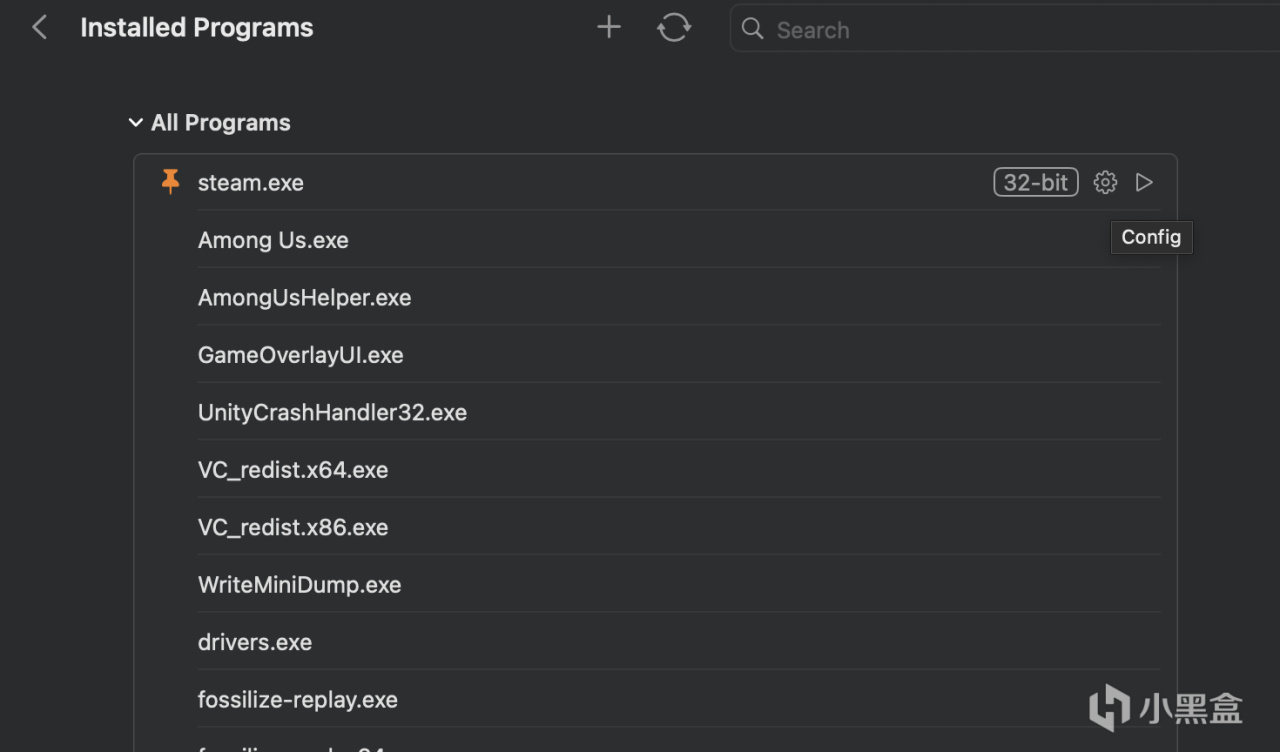Click the 32-bit badge on steam.exe
This screenshot has height=752, width=1280.
1036,182
